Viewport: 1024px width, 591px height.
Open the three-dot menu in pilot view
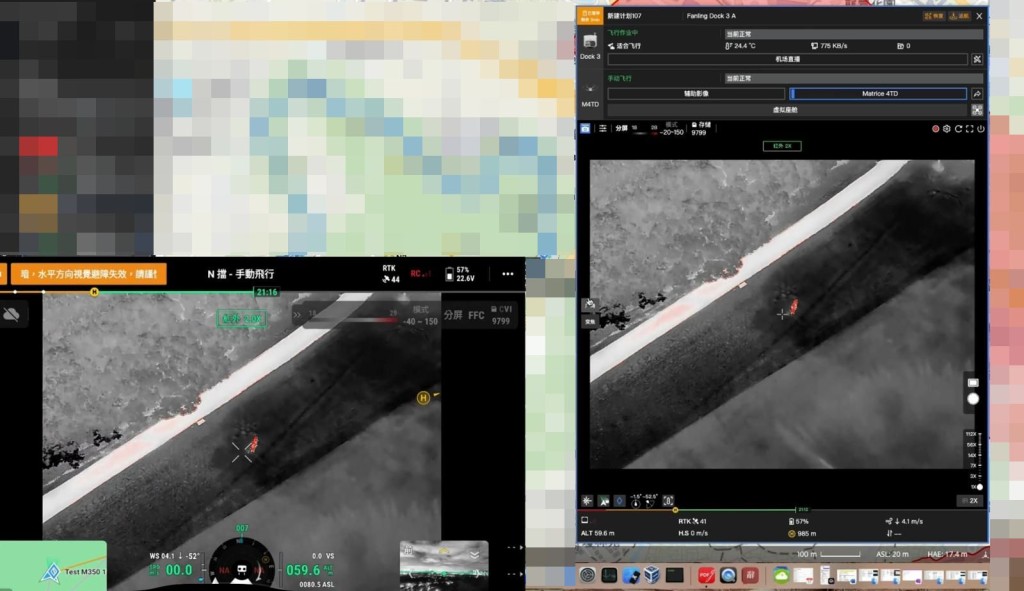(x=507, y=274)
